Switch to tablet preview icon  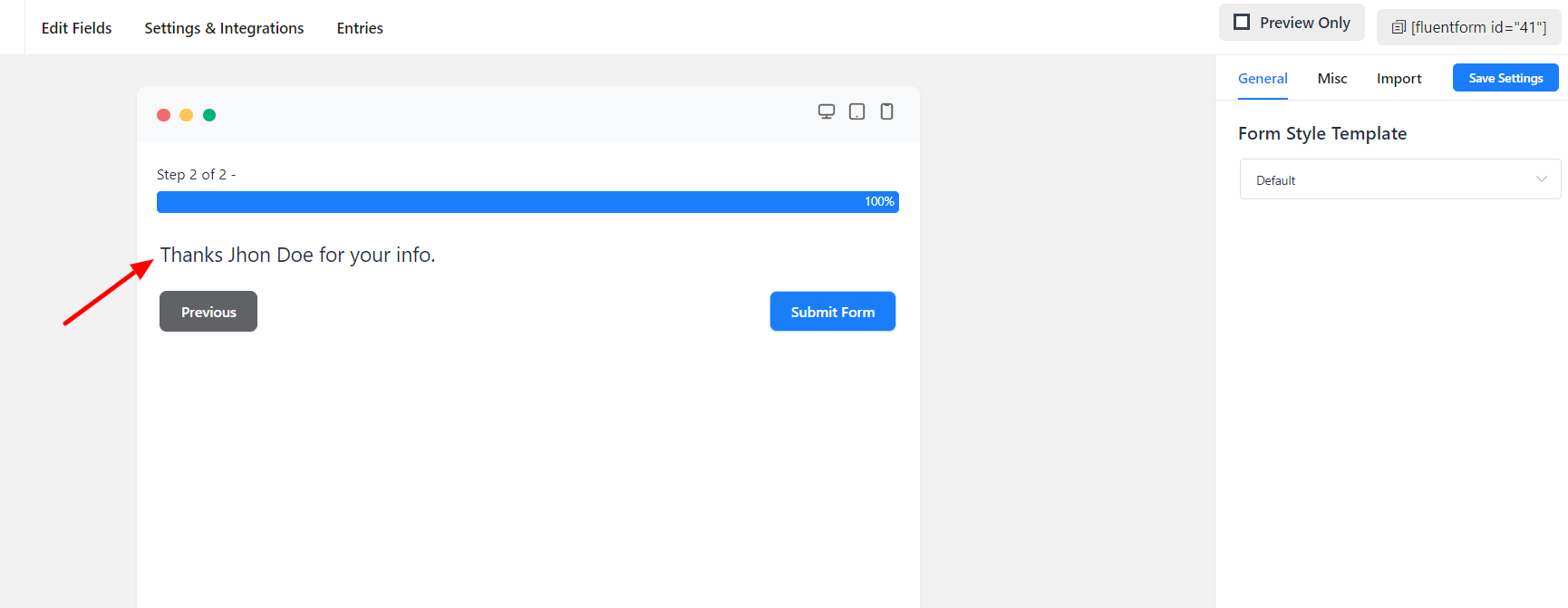click(857, 111)
